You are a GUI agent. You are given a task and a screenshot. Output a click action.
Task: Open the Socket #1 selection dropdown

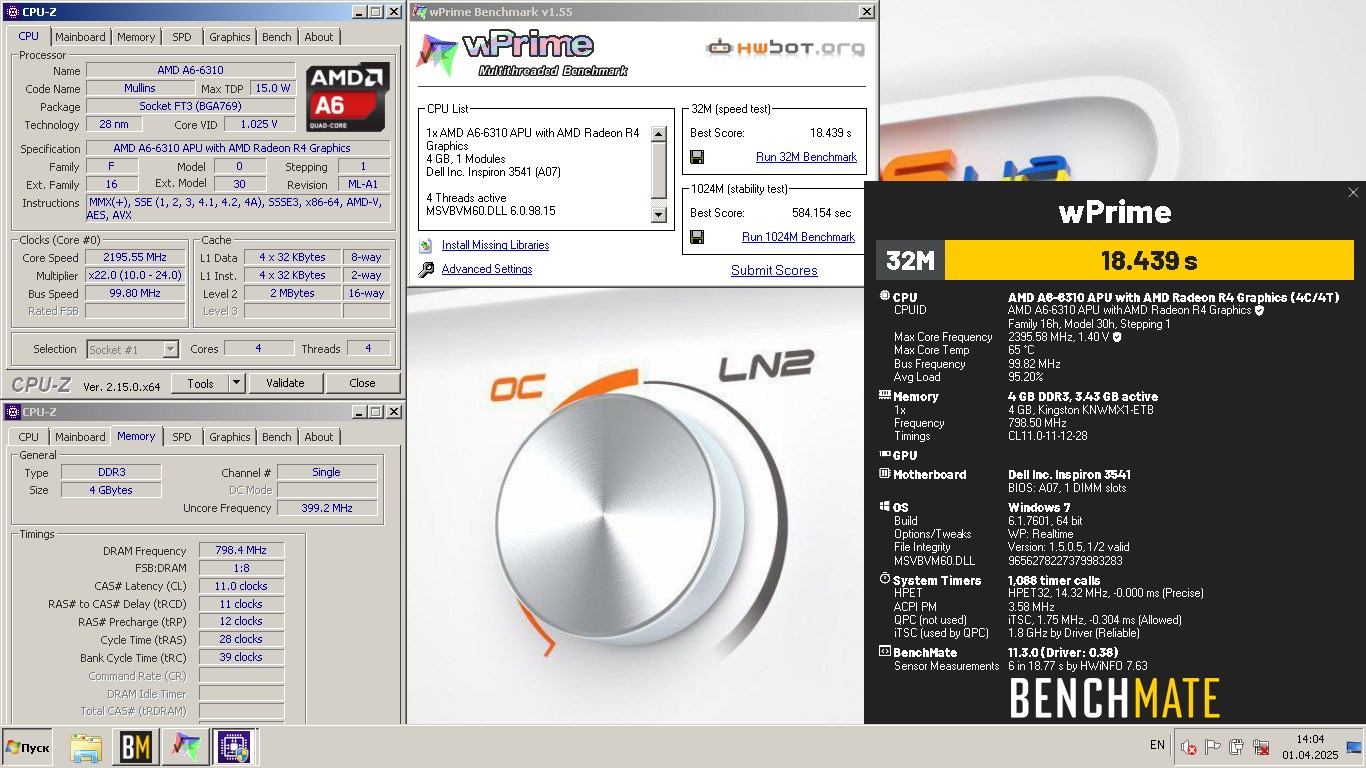tap(132, 349)
